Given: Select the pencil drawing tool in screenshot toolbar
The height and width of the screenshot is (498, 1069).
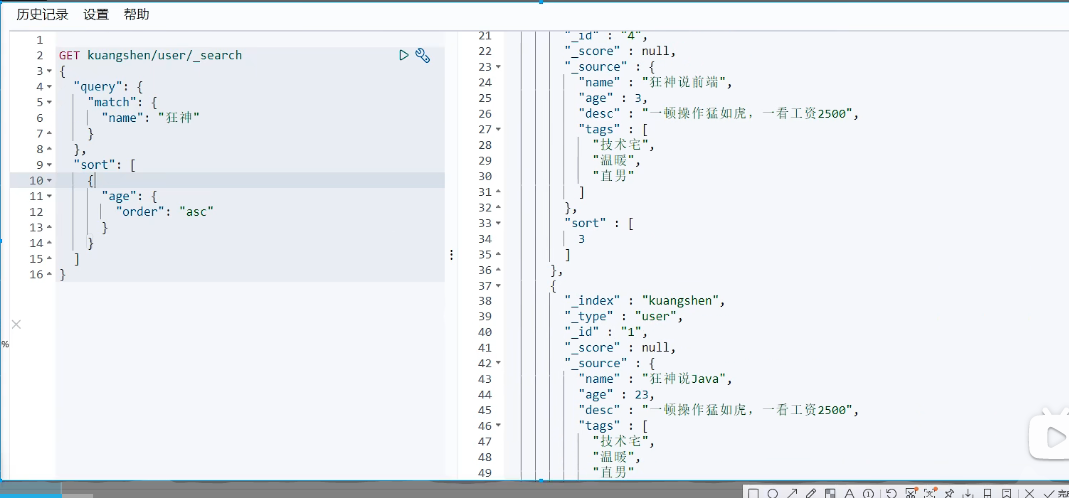Looking at the screenshot, I should click(x=811, y=493).
